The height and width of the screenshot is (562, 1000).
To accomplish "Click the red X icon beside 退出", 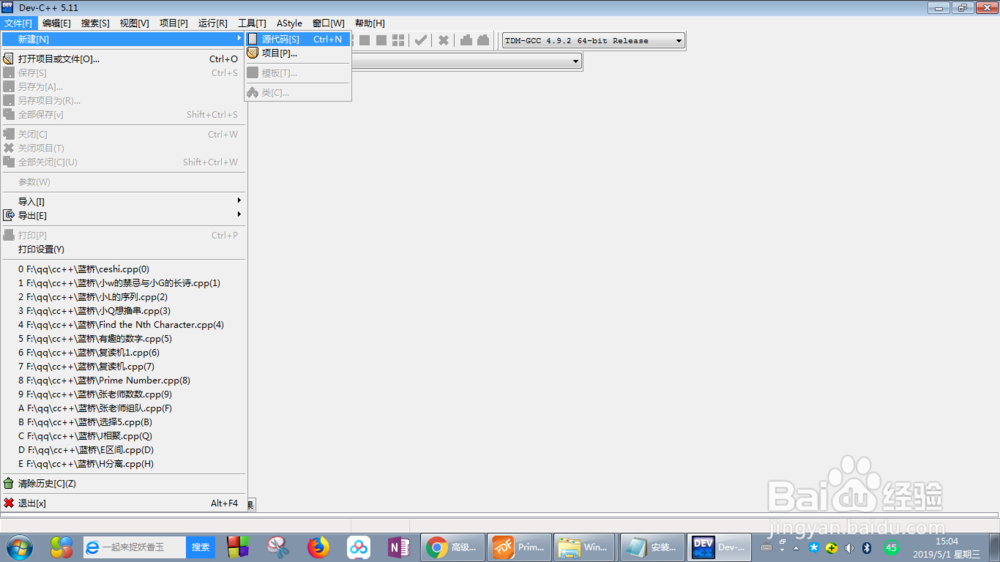I will (8, 503).
